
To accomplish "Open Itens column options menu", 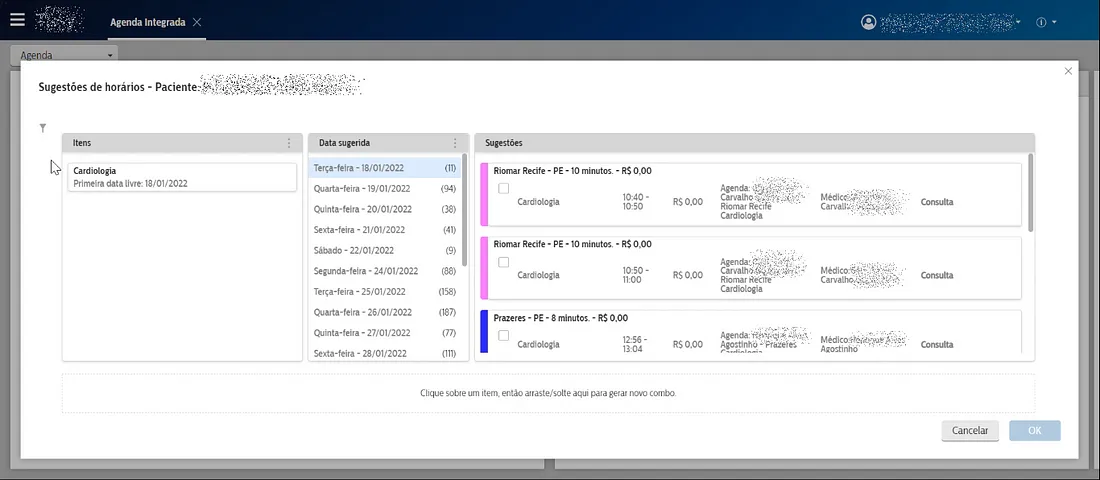I will click(x=289, y=143).
